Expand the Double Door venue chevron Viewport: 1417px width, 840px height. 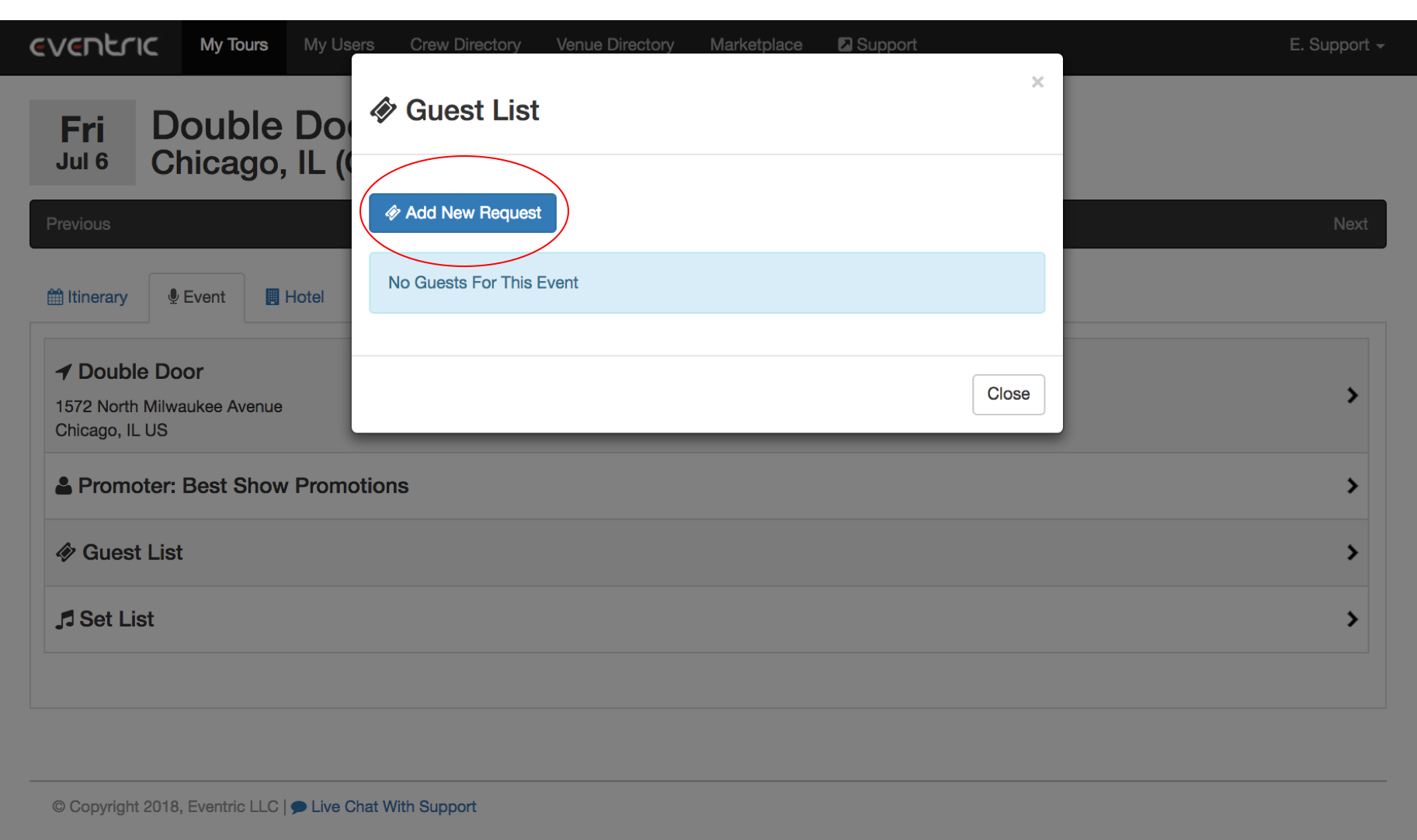tap(1352, 395)
